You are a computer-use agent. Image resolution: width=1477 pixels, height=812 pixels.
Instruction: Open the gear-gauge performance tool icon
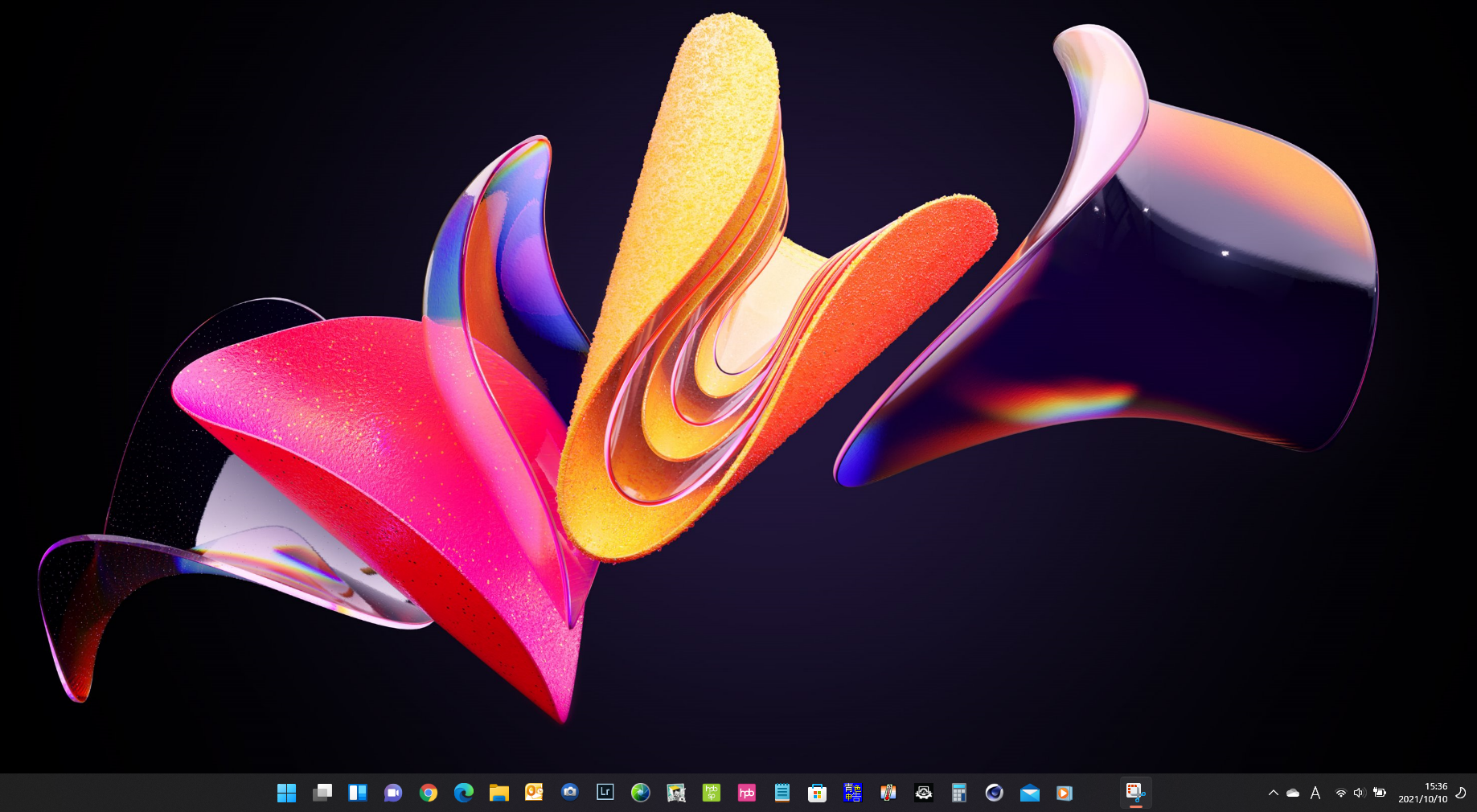[x=924, y=793]
